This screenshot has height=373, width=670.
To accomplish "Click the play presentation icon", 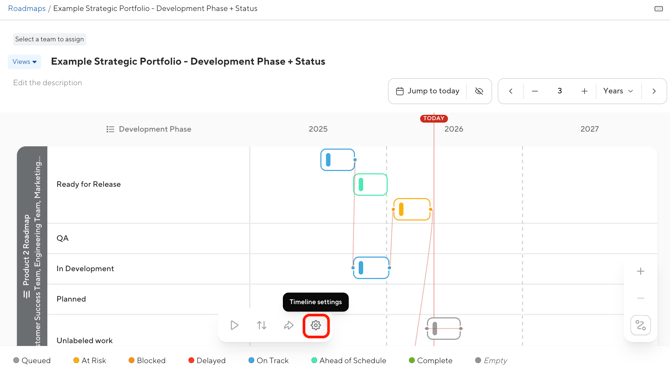I will [x=234, y=326].
